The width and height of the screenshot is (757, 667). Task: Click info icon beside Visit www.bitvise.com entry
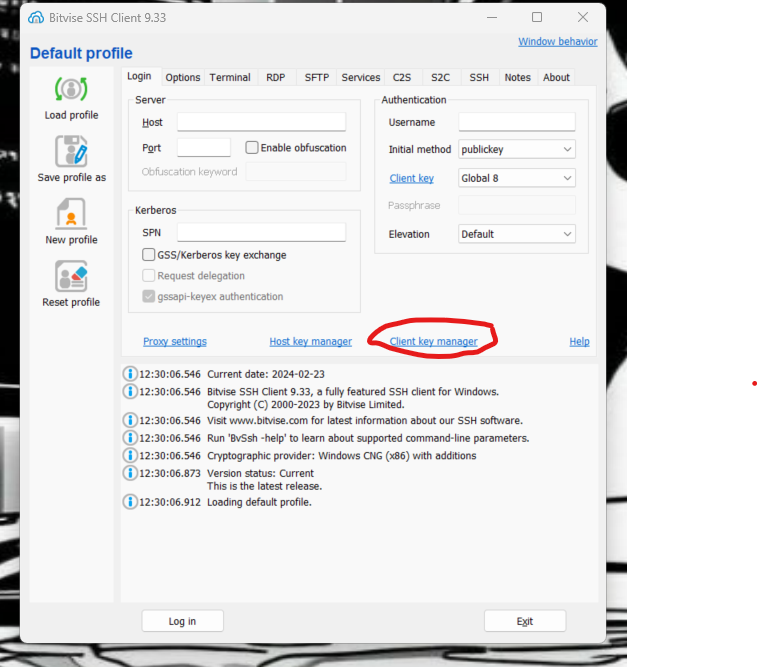pos(129,420)
